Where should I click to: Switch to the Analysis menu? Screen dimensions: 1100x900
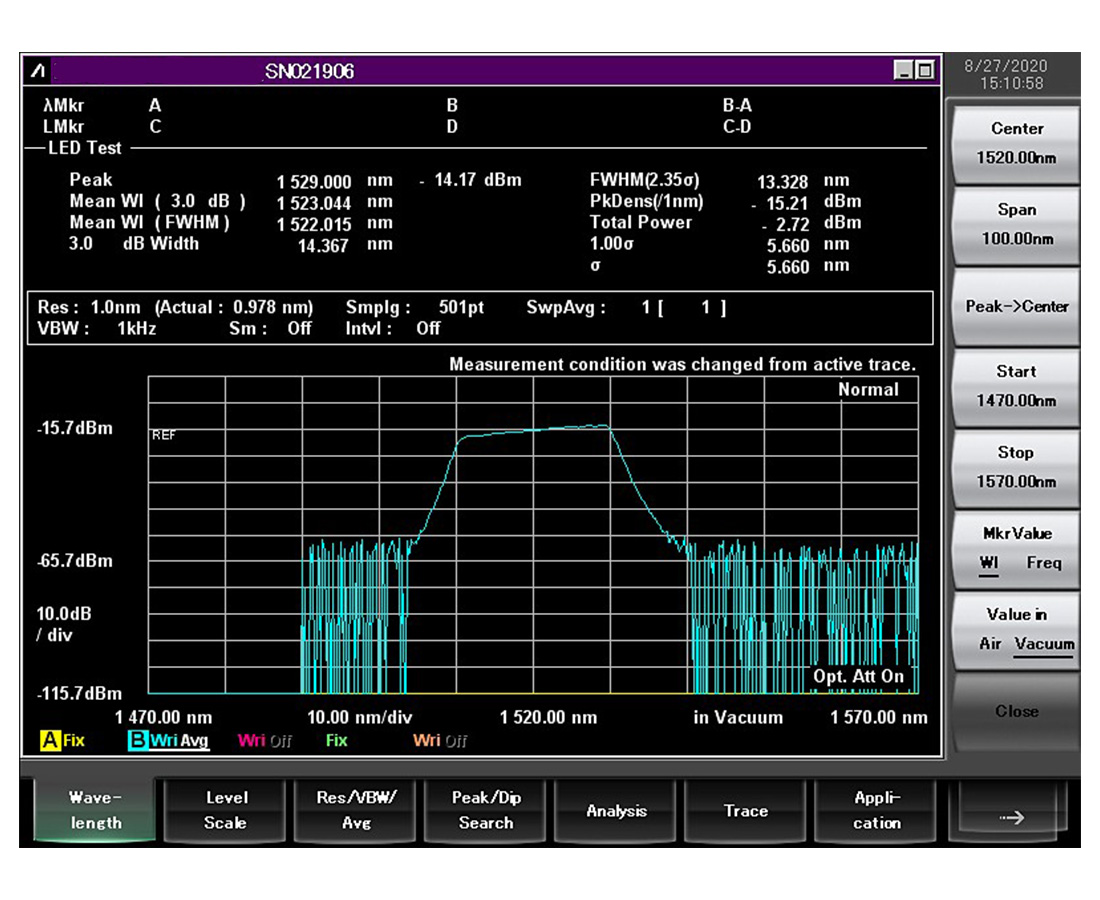(x=616, y=811)
